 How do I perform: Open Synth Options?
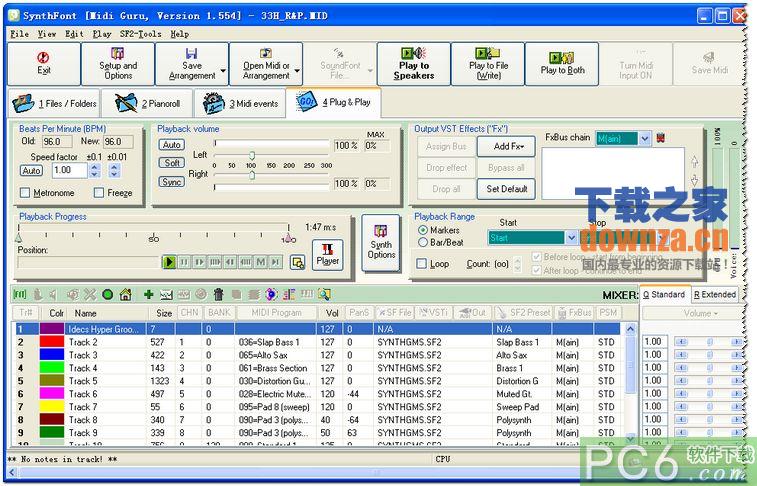pos(381,243)
